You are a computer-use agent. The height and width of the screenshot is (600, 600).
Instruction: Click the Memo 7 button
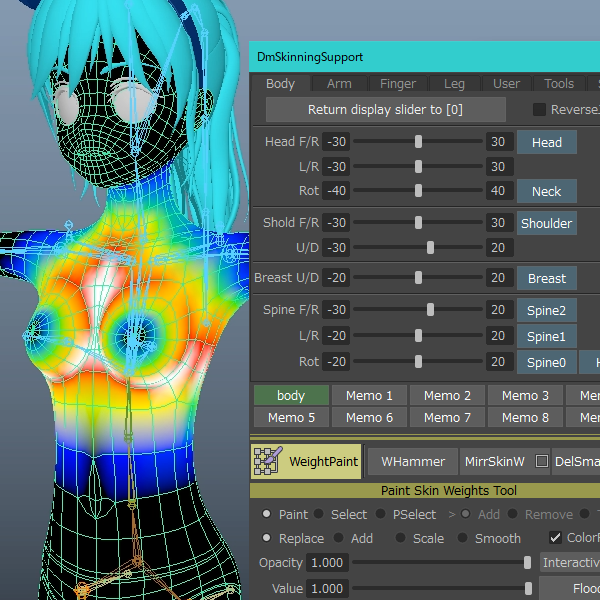(x=447, y=417)
